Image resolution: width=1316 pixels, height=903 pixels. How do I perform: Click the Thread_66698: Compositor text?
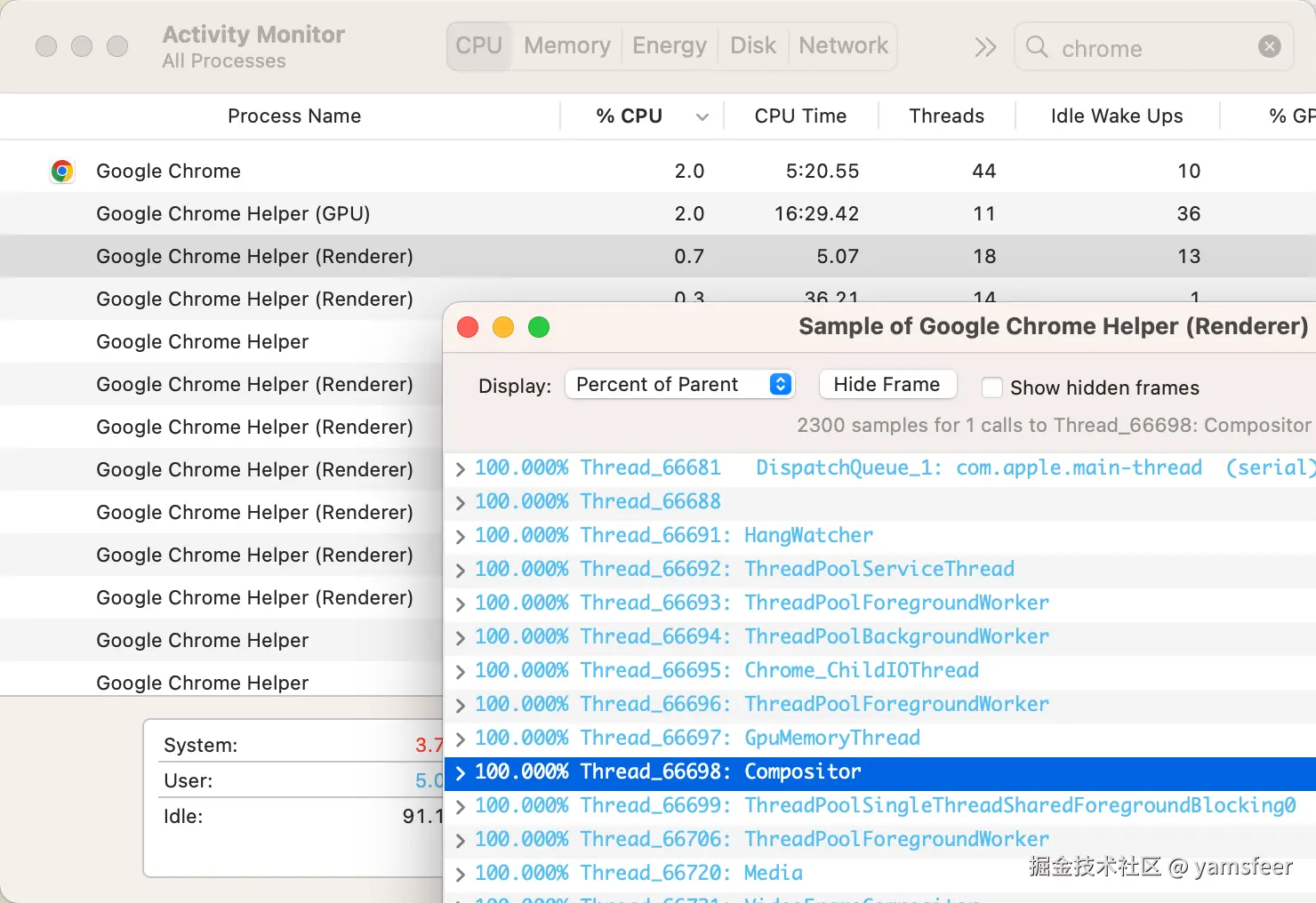click(x=720, y=771)
